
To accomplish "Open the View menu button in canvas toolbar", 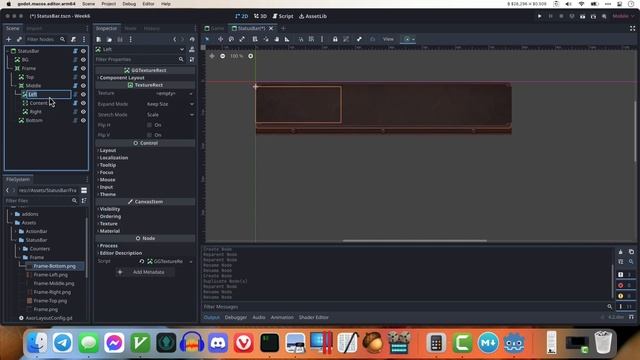I will 388,39.
